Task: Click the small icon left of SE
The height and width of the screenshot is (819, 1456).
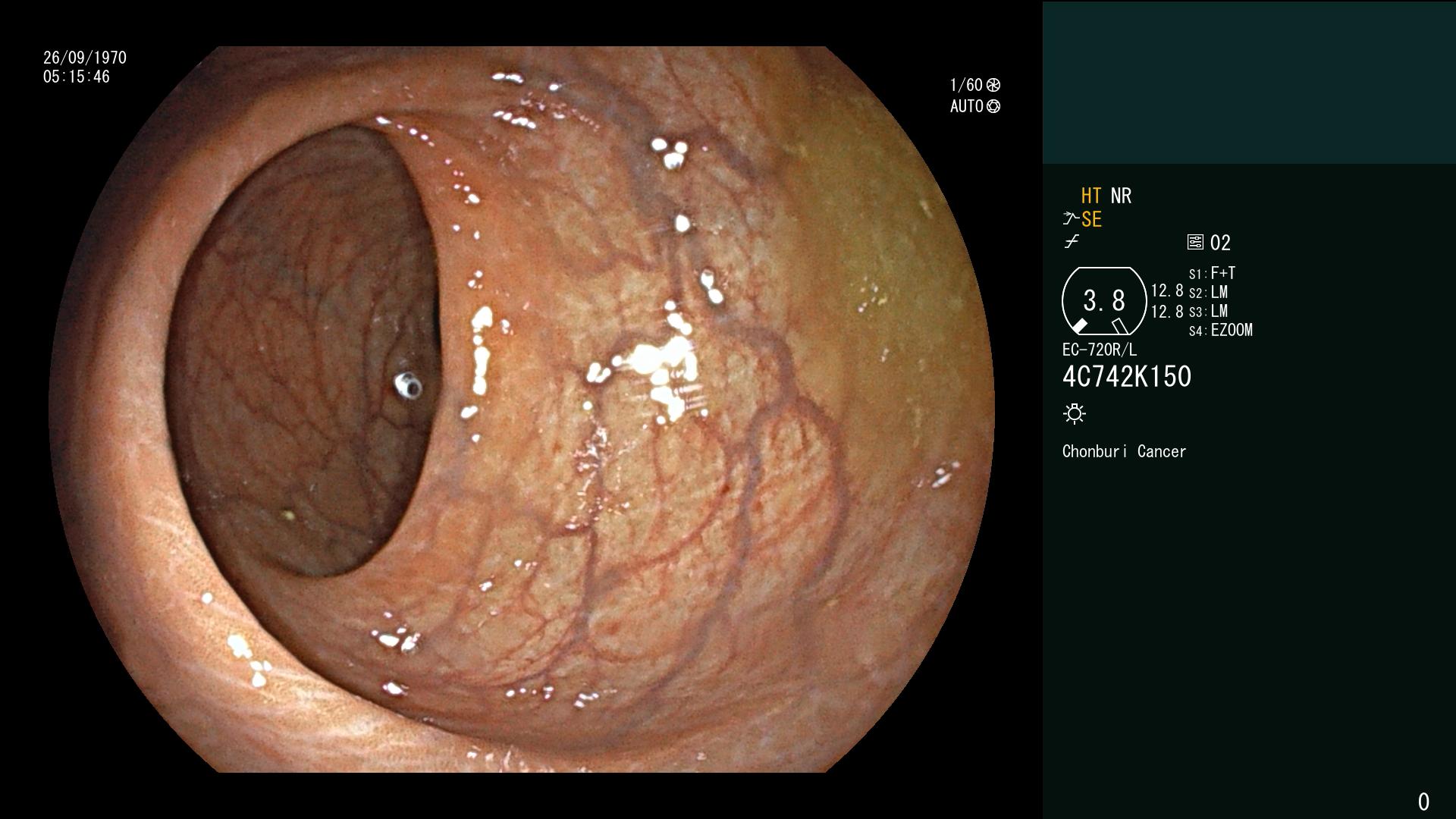Action: [1071, 219]
